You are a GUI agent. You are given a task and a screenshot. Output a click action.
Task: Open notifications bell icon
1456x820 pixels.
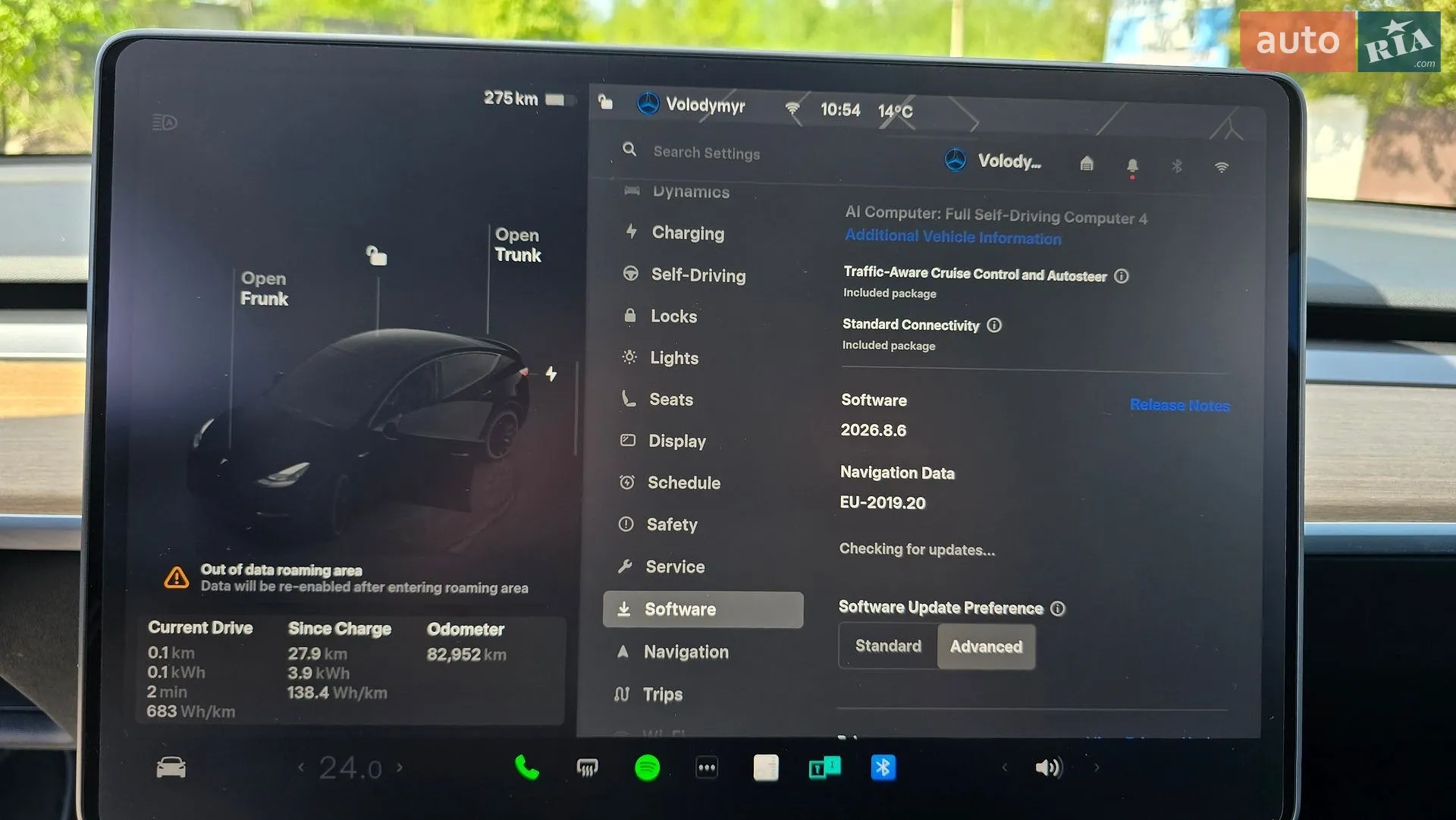1132,165
